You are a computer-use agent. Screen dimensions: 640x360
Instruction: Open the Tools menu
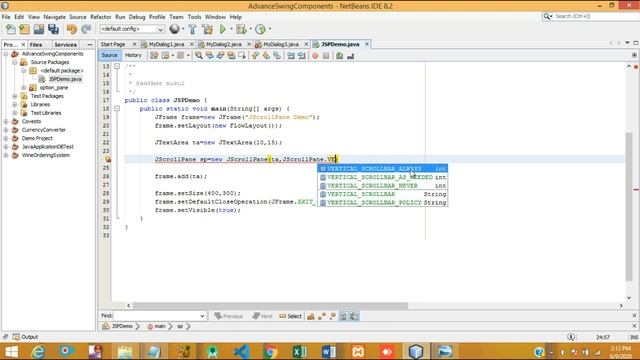(x=194, y=17)
